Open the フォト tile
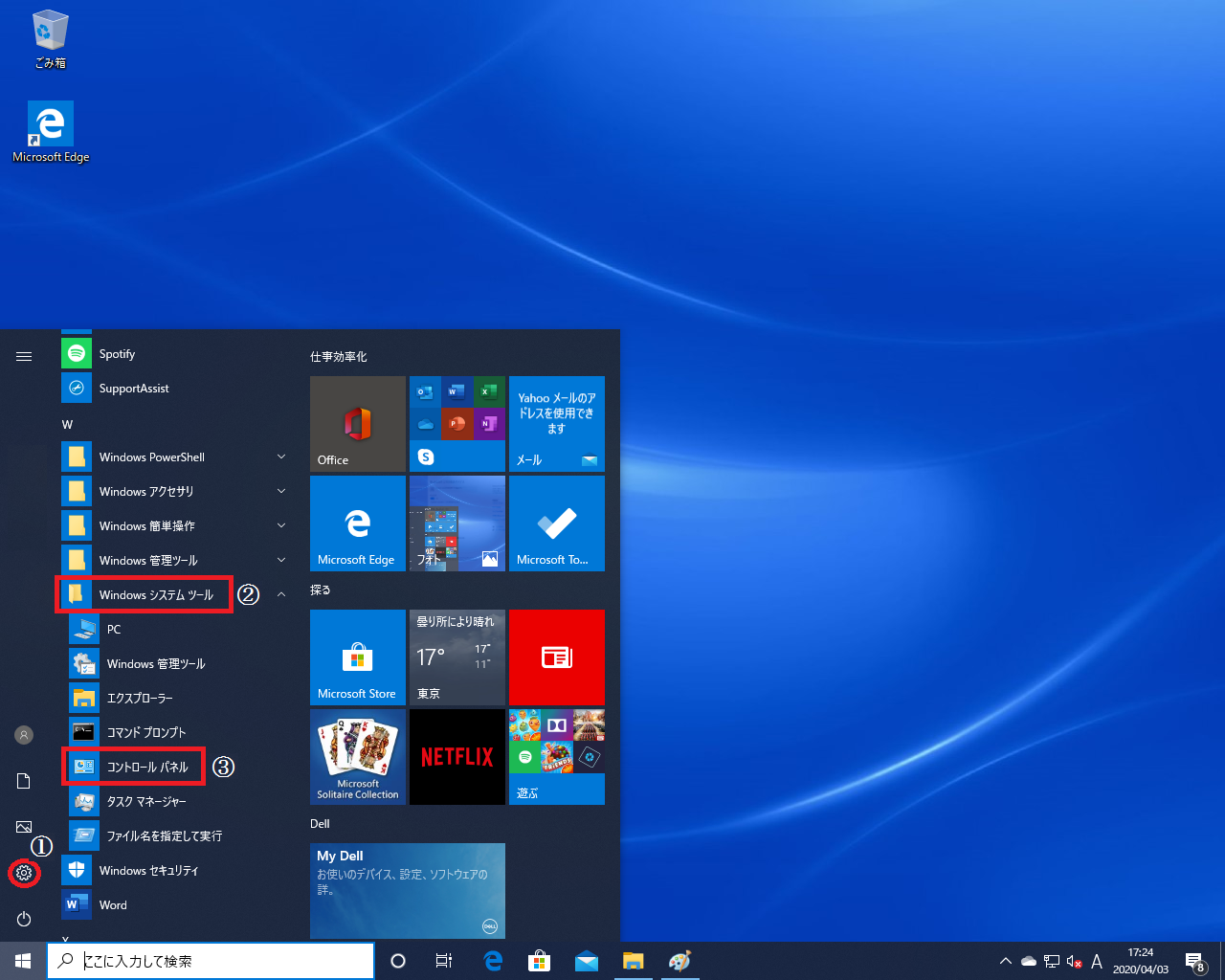Viewport: 1225px width, 980px height. 457,523
